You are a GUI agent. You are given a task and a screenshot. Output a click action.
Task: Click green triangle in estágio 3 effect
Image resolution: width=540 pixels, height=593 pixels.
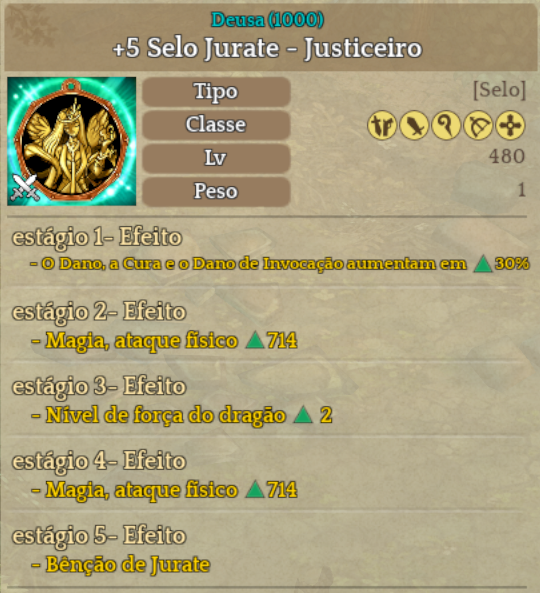303,414
